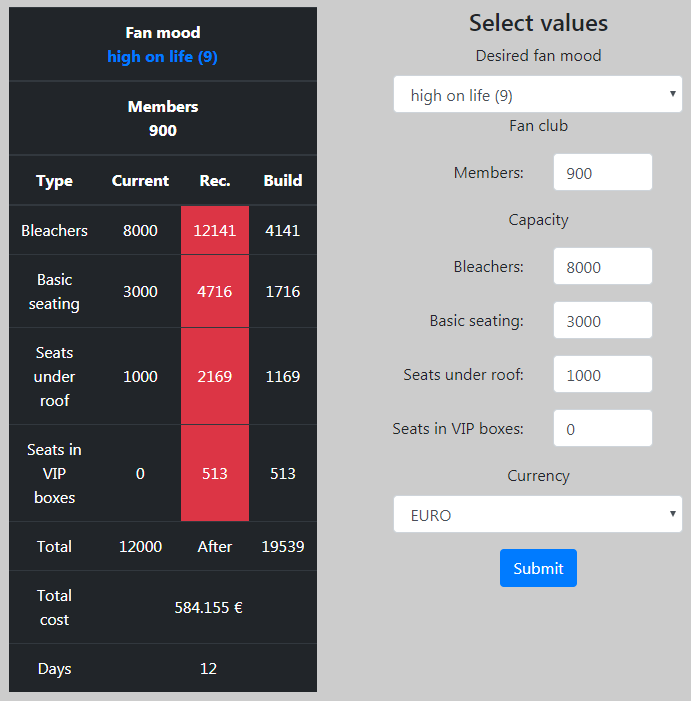Click recommended Basic seating value 4716
This screenshot has height=701, width=691.
click(x=215, y=291)
